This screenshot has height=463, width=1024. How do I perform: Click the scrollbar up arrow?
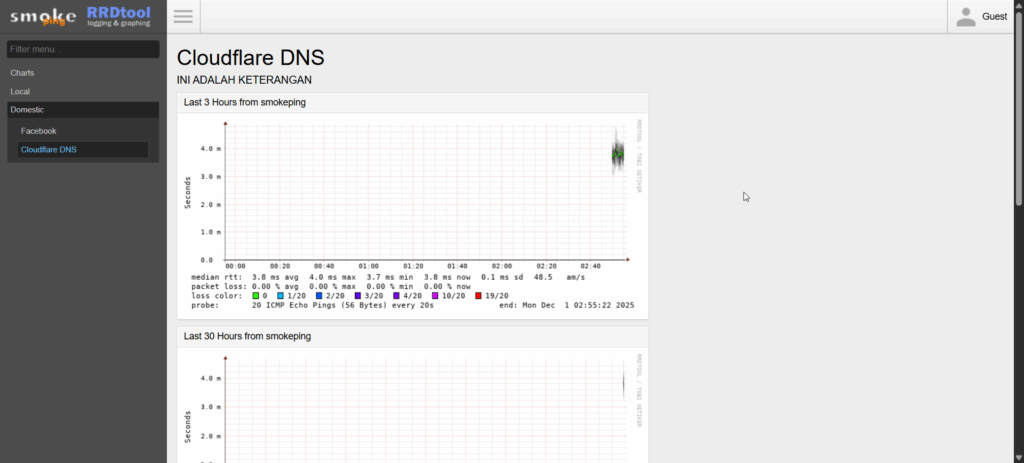pyautogui.click(x=1019, y=5)
